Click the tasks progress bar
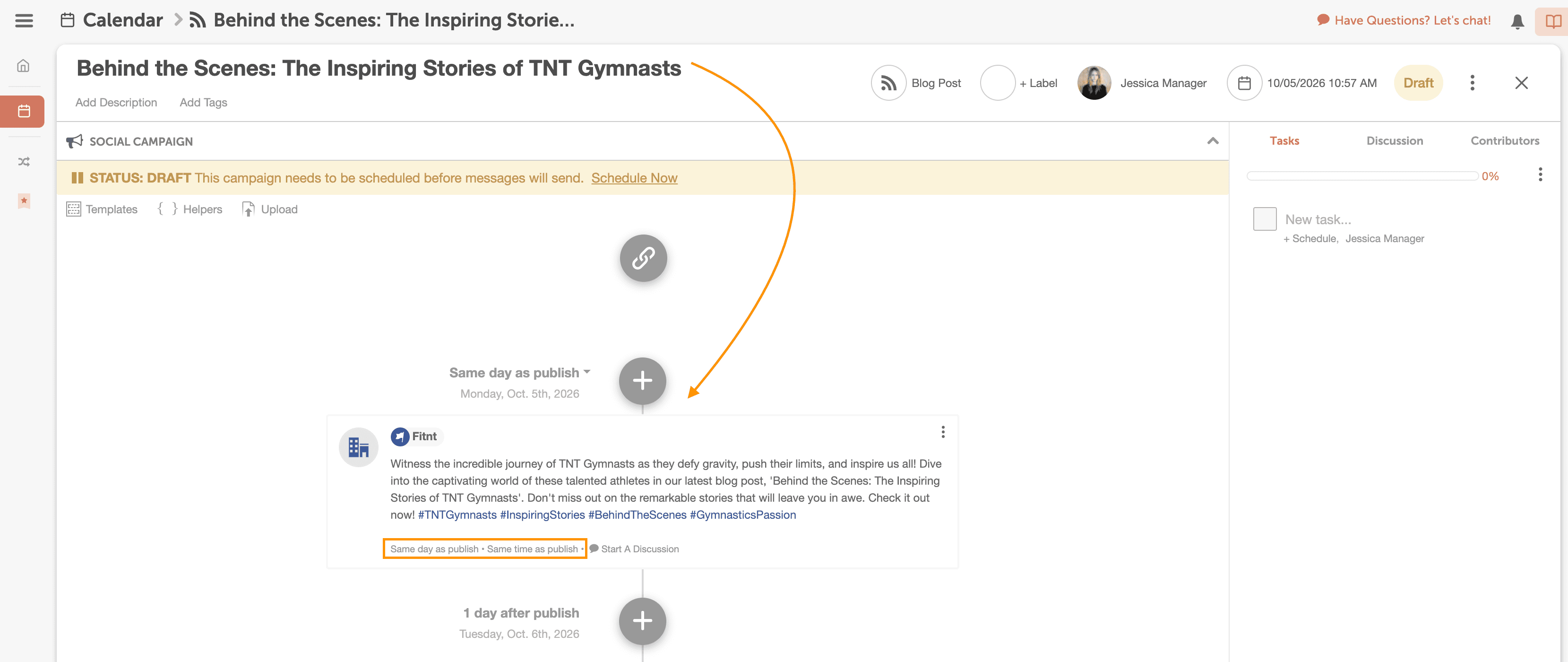The image size is (1568, 662). click(1361, 176)
